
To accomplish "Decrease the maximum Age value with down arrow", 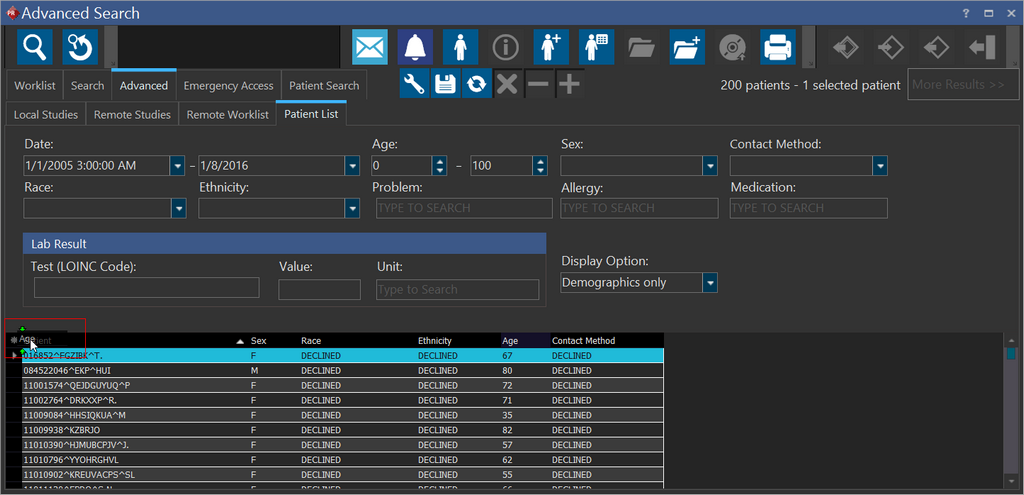I will [540, 170].
